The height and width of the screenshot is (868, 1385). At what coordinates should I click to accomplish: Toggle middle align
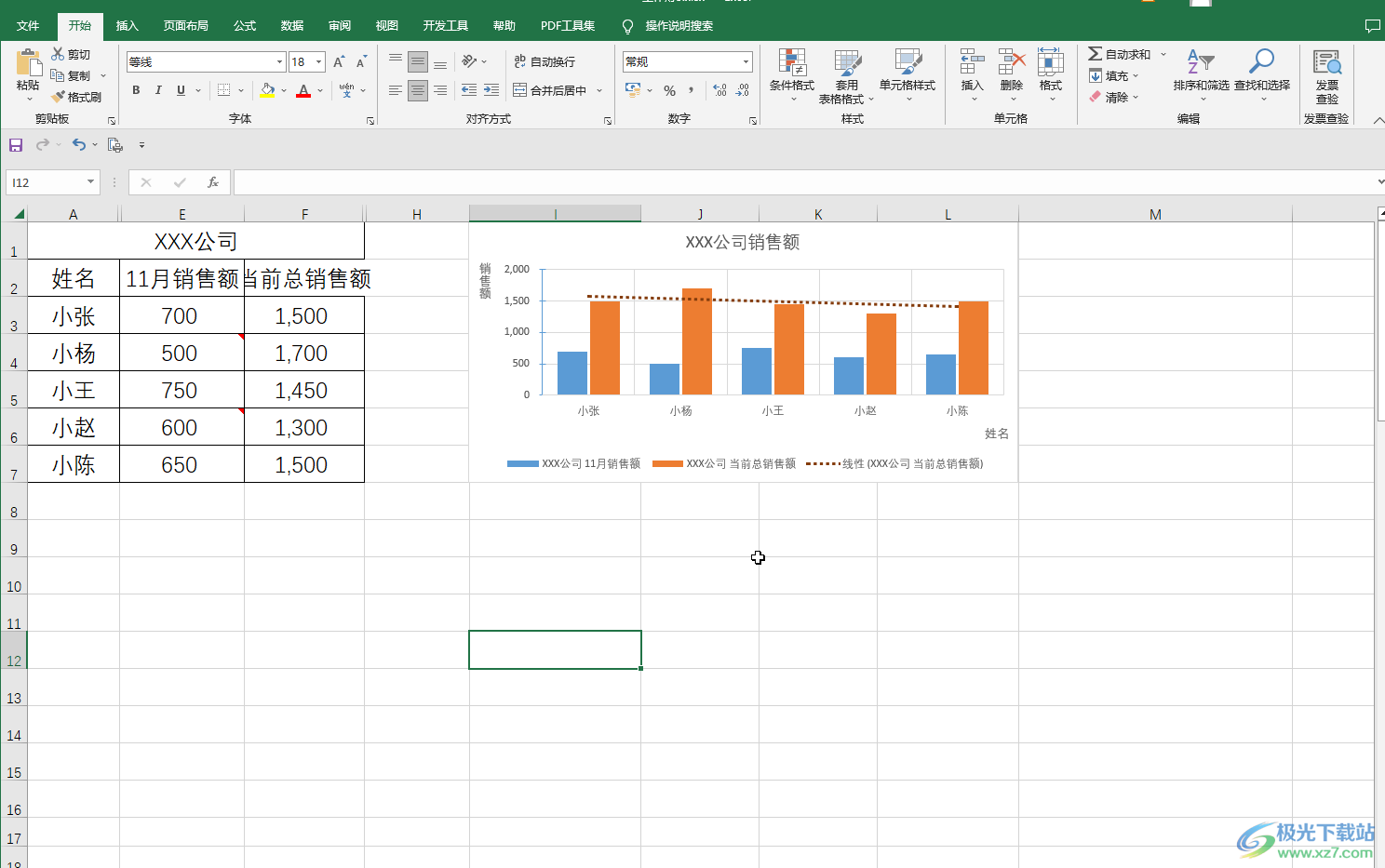[418, 61]
